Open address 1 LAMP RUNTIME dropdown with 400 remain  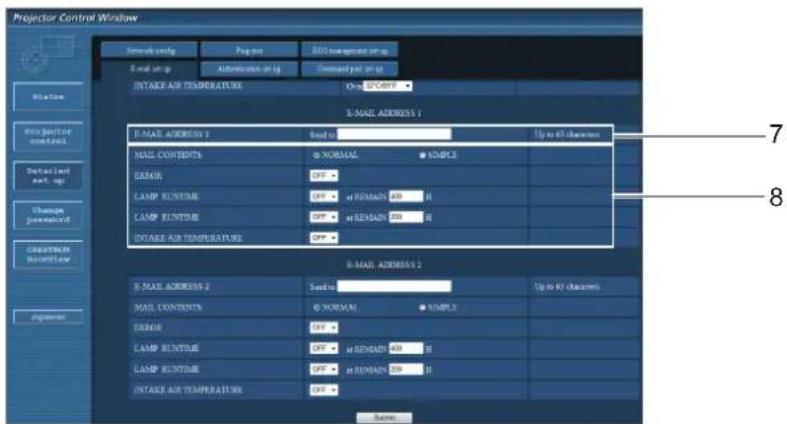pyautogui.click(x=324, y=196)
